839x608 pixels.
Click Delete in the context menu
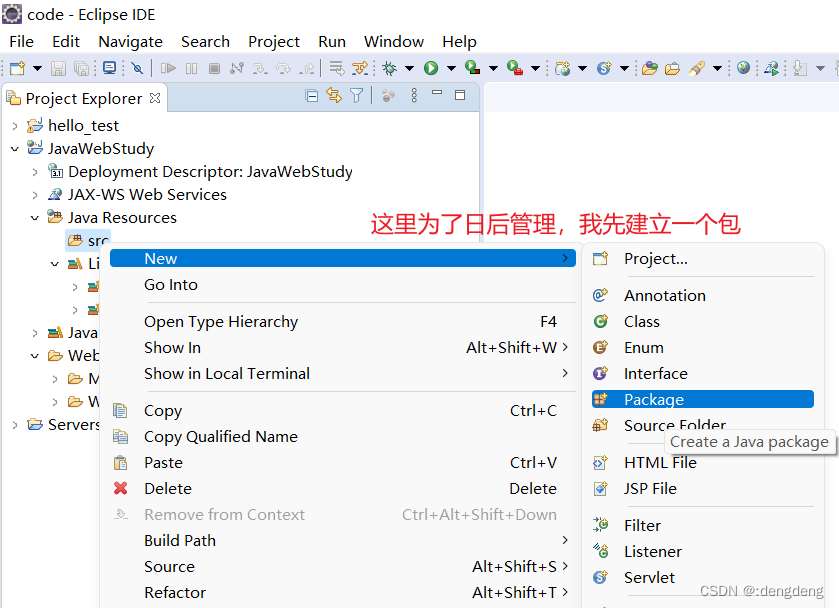(342, 489)
